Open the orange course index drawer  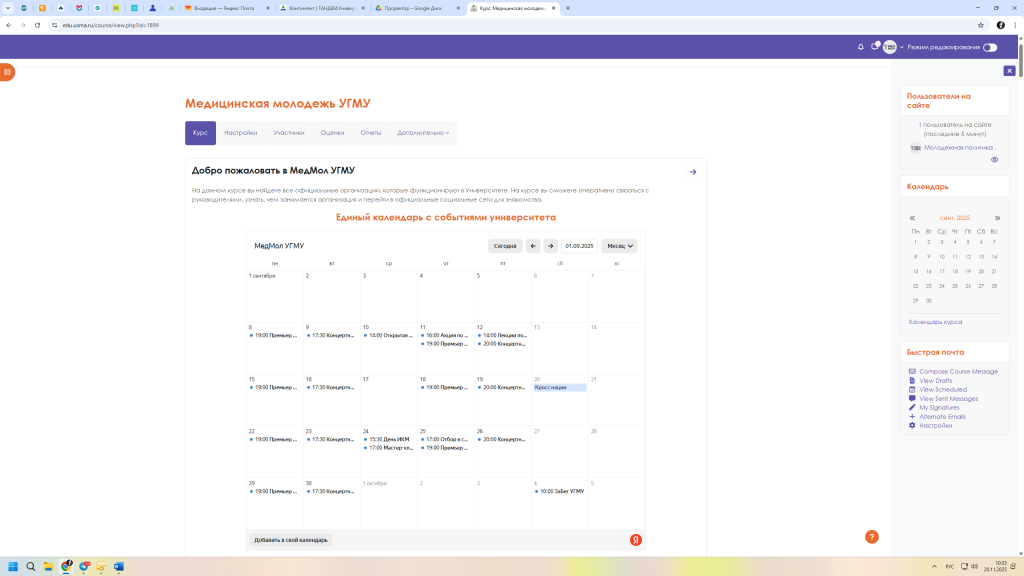pos(7,72)
